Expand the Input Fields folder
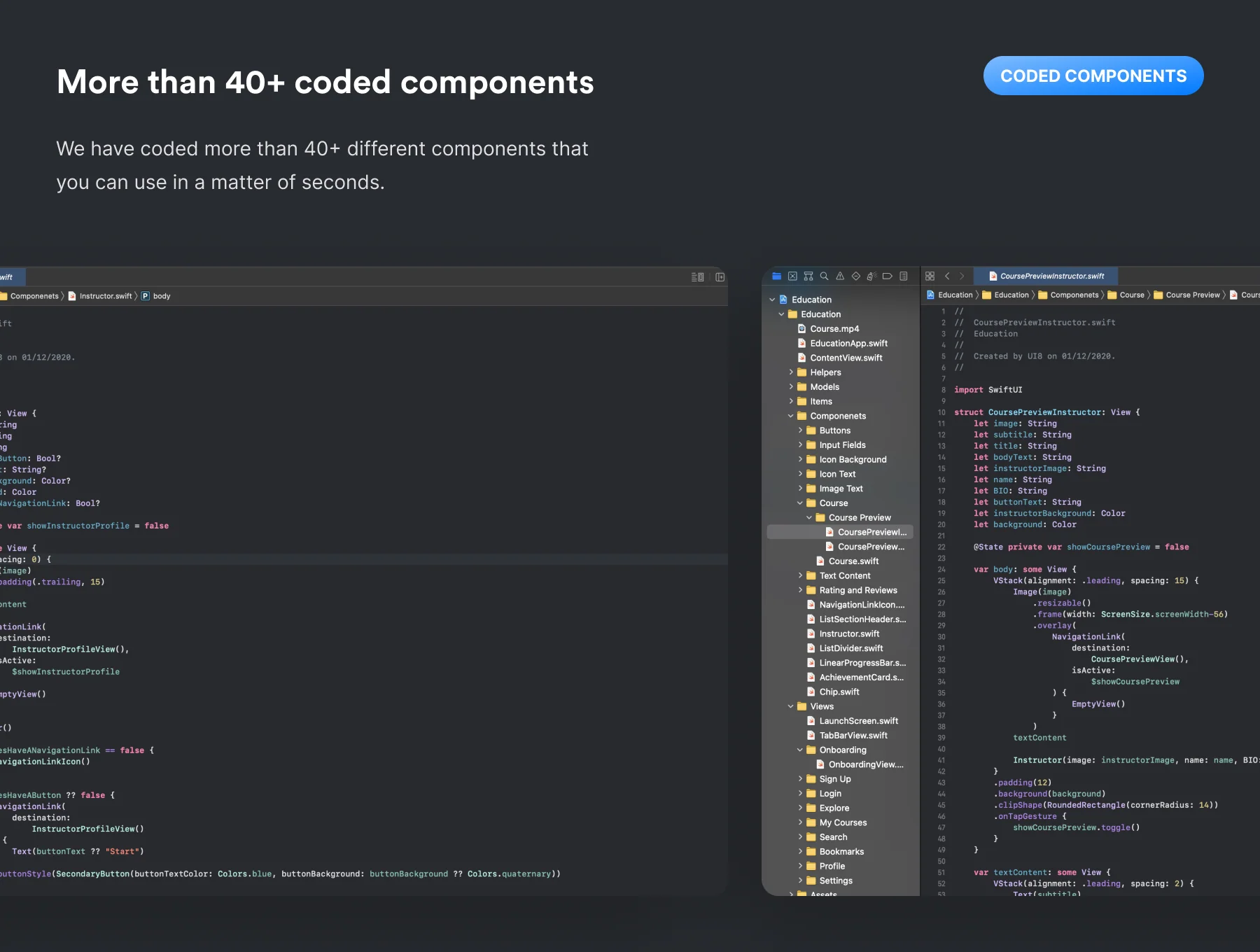Screen dimensions: 1260x952 click(x=800, y=445)
